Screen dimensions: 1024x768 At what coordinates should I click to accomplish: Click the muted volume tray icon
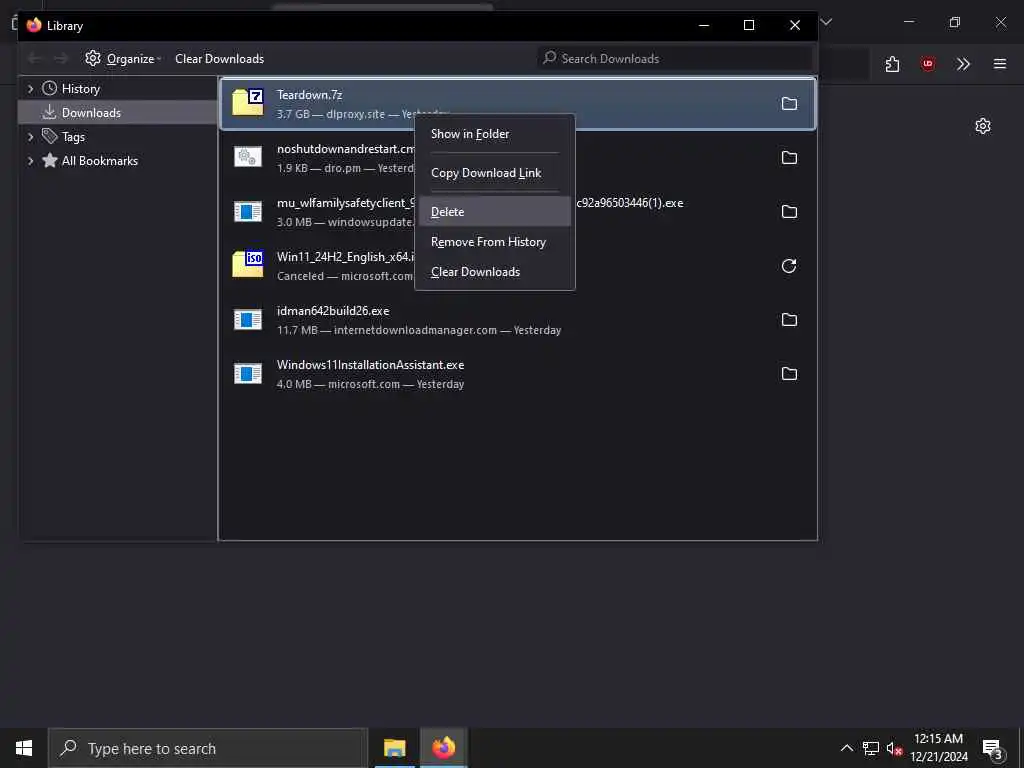coord(894,748)
